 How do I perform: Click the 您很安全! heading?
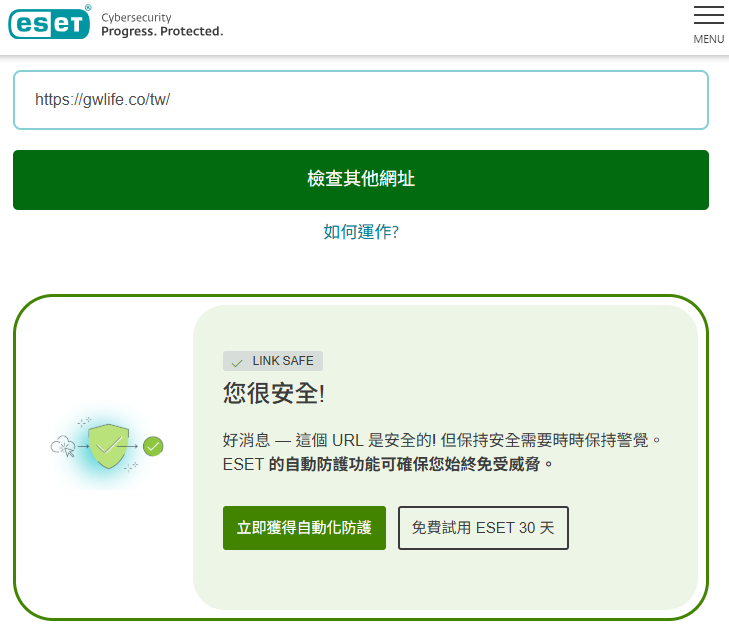coord(274,393)
